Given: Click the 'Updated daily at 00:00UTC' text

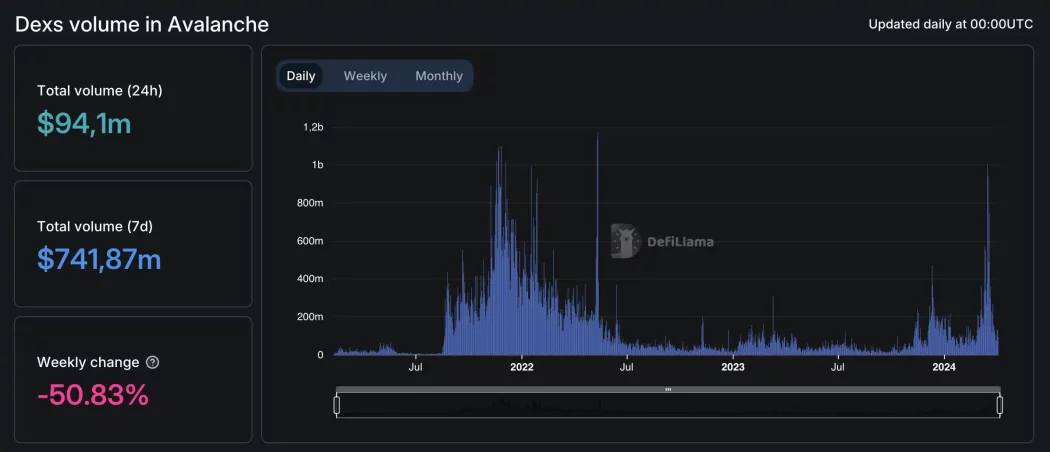Looking at the screenshot, I should (950, 24).
